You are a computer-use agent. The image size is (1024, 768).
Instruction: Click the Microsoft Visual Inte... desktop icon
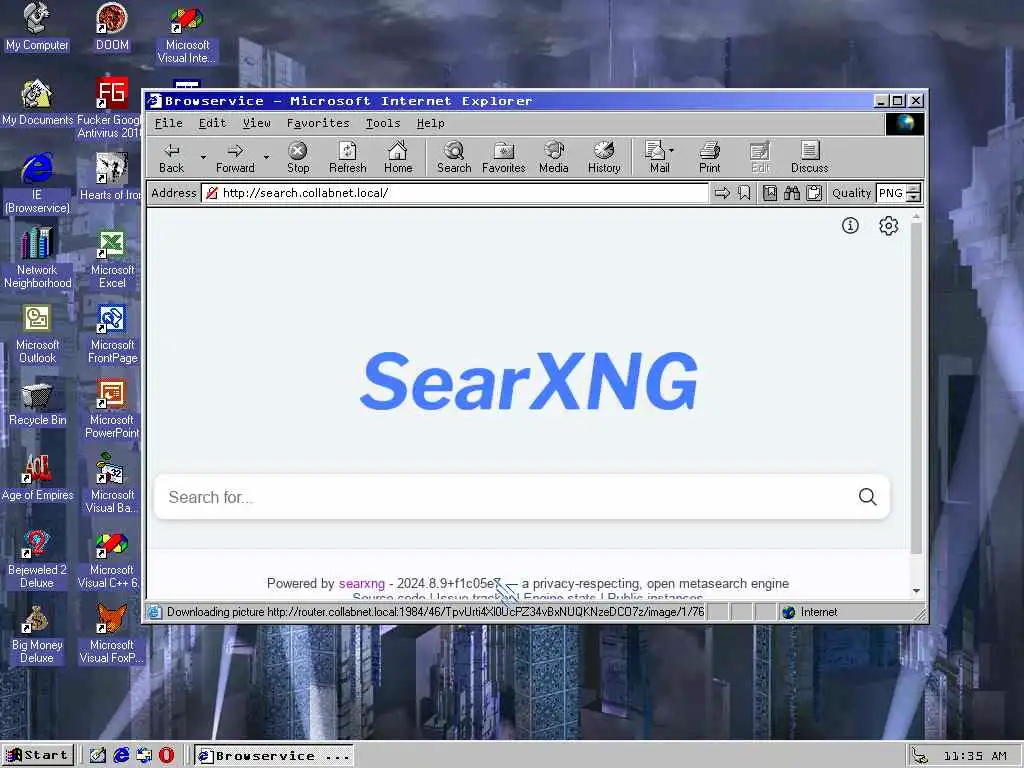[187, 34]
